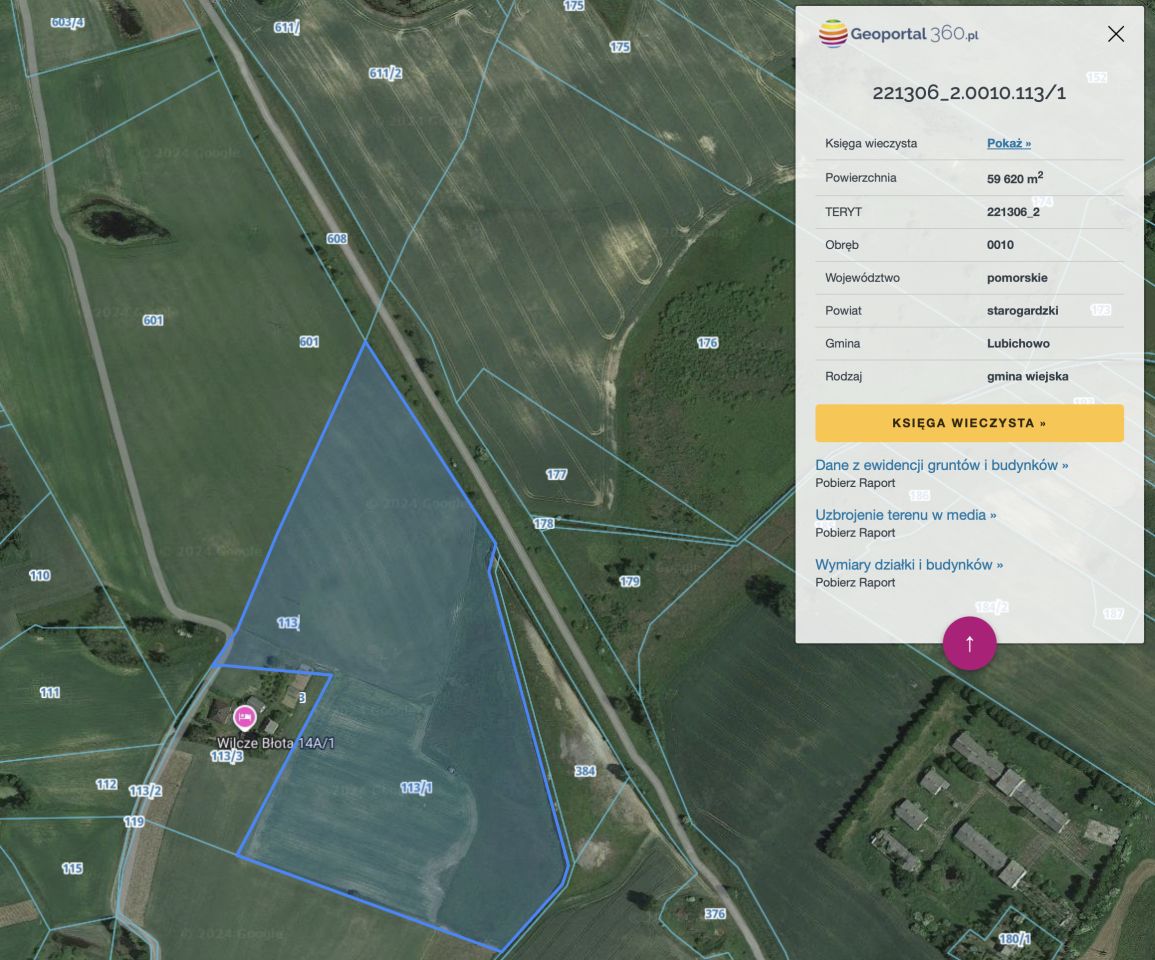
Task: Open the Pokaż » land register link
Action: click(1008, 143)
